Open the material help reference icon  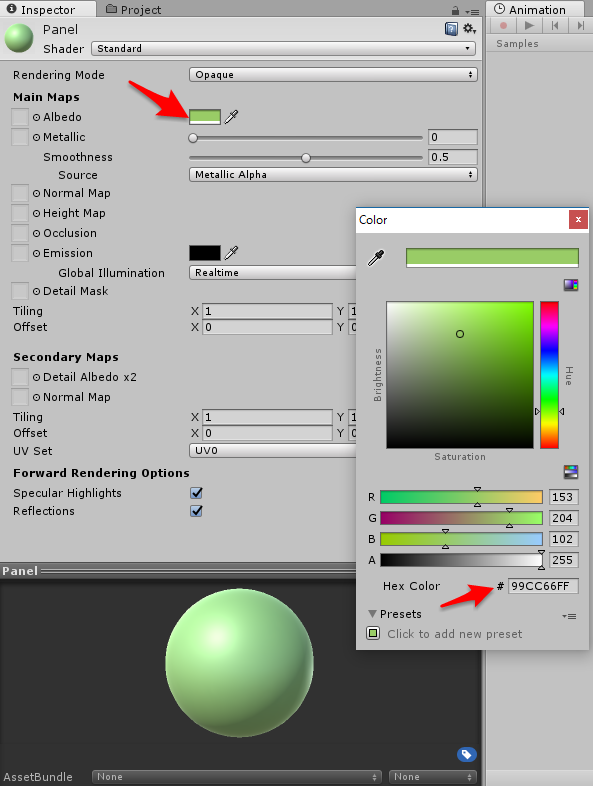click(451, 29)
